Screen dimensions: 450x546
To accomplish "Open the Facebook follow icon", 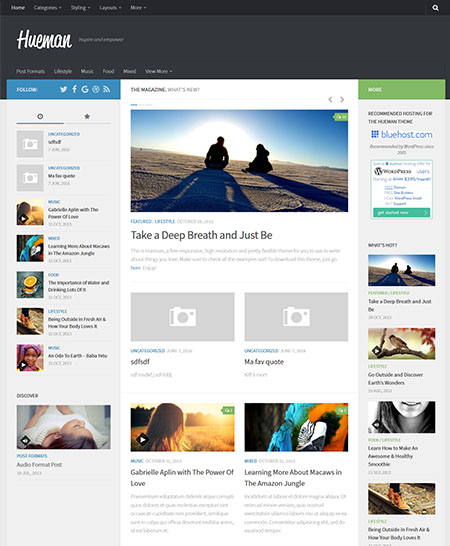I will tap(75, 89).
